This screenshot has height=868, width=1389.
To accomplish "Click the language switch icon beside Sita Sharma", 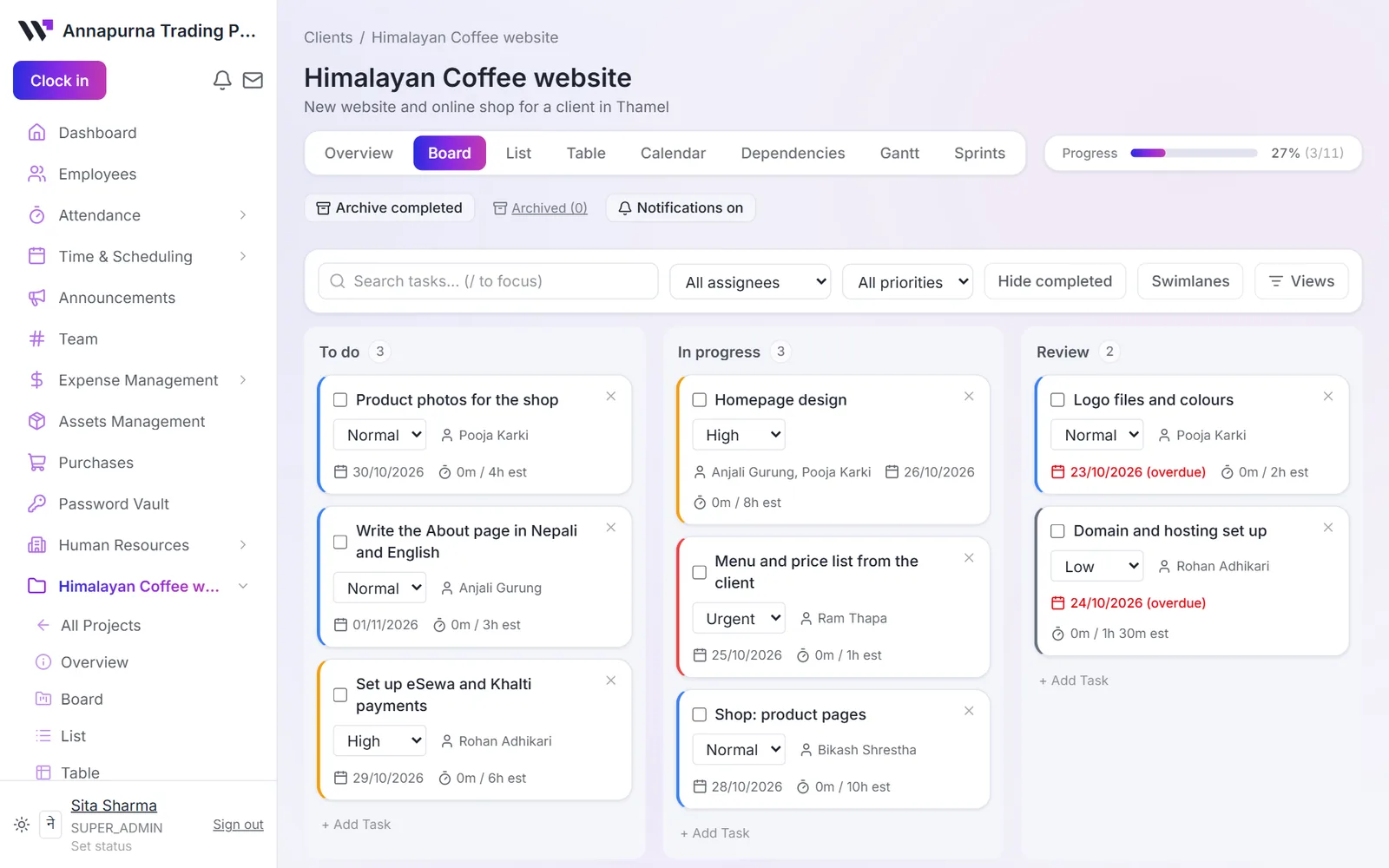I will [x=50, y=824].
